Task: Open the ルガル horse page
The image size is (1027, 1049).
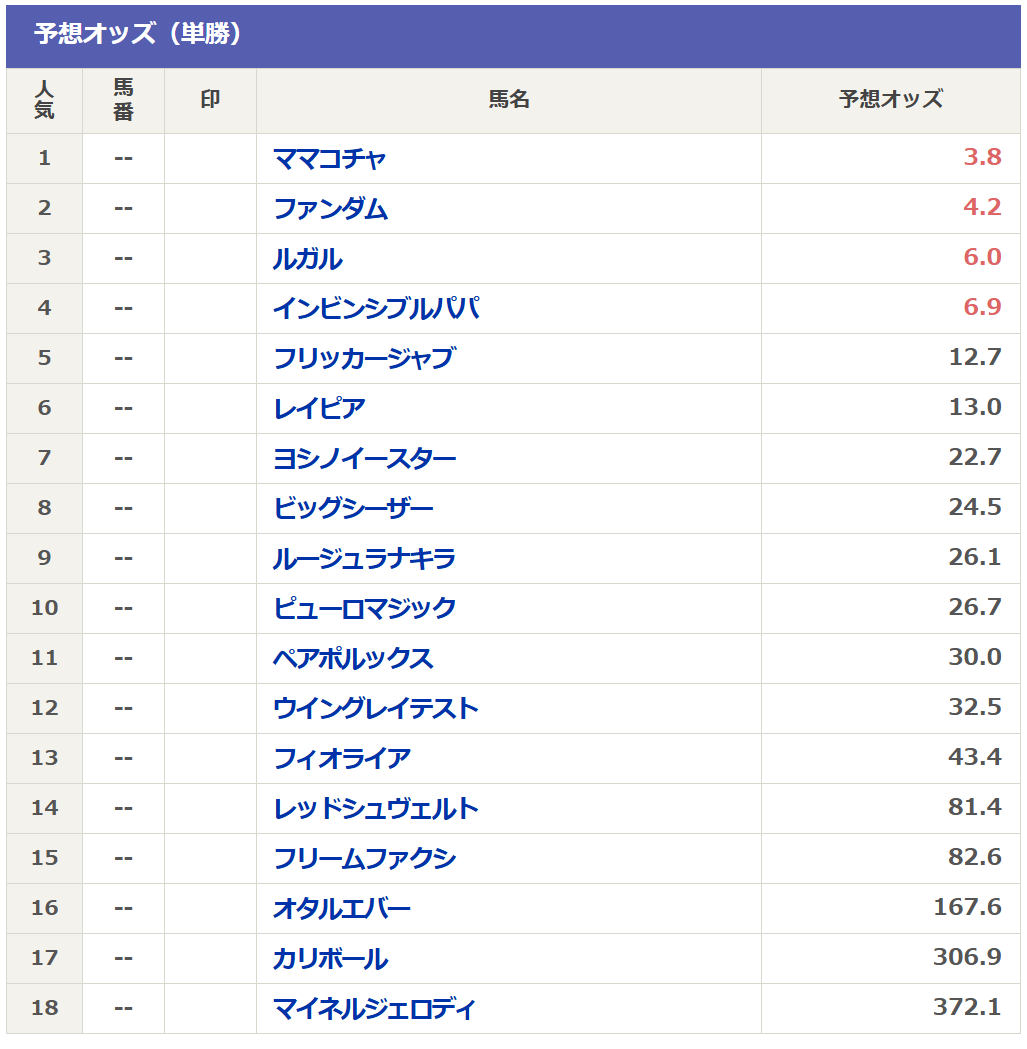Action: tap(307, 259)
